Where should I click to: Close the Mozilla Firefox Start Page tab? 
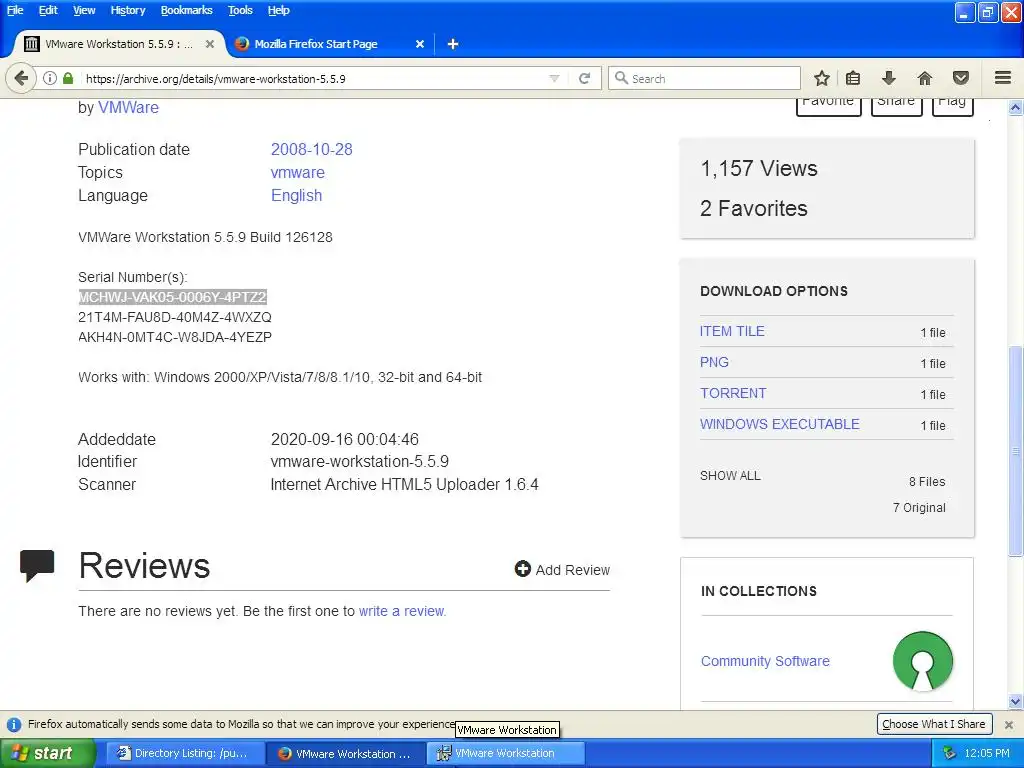(420, 44)
